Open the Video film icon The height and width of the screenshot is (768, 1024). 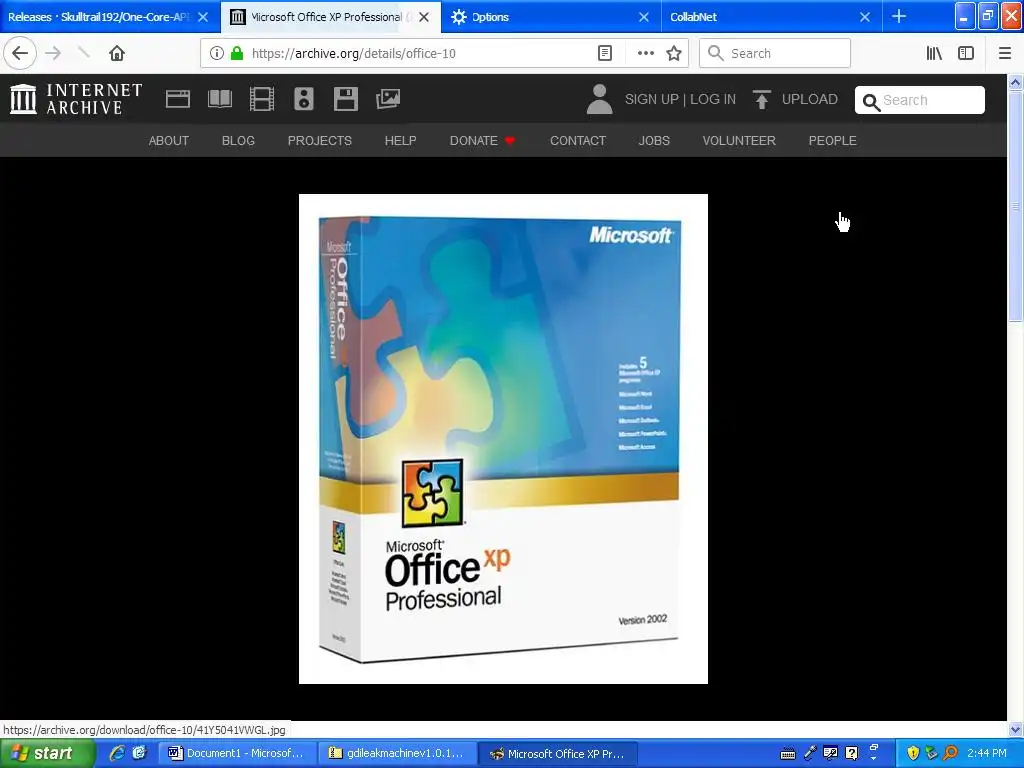tap(262, 99)
